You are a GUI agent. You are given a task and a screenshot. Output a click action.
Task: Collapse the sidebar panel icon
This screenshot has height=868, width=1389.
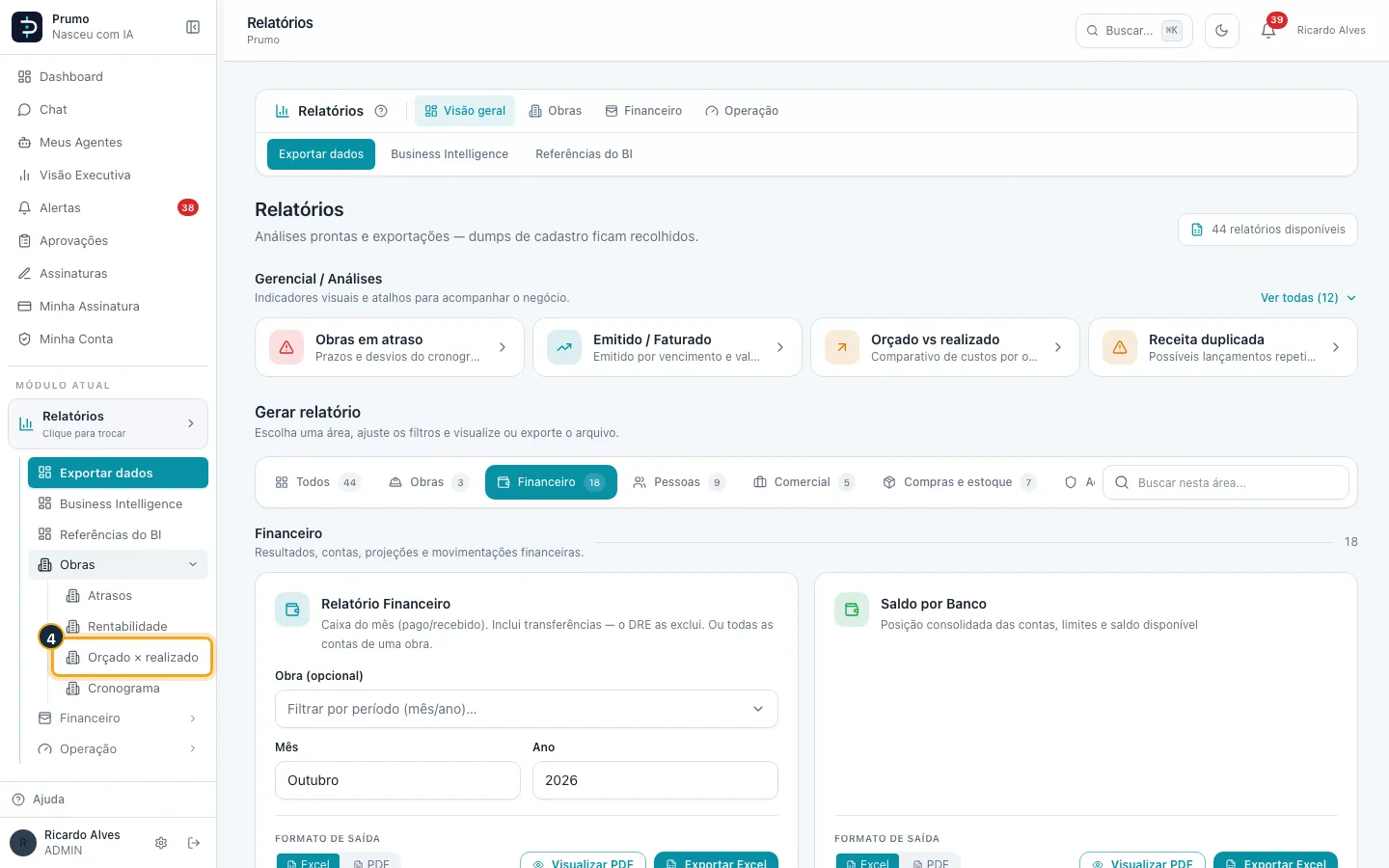[x=193, y=27]
